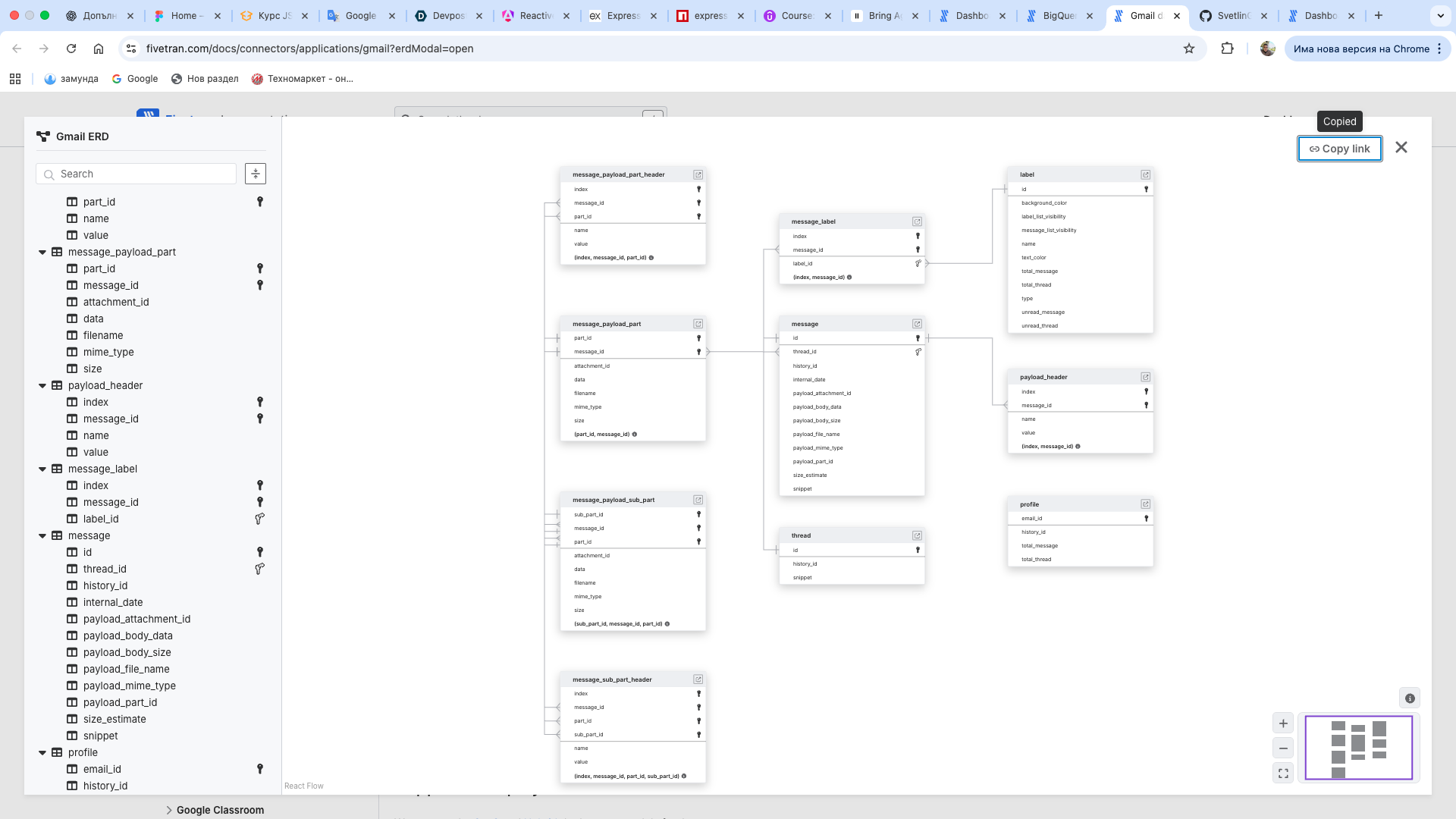Collapse payload_header tree node
The image size is (1456, 819).
tap(42, 386)
